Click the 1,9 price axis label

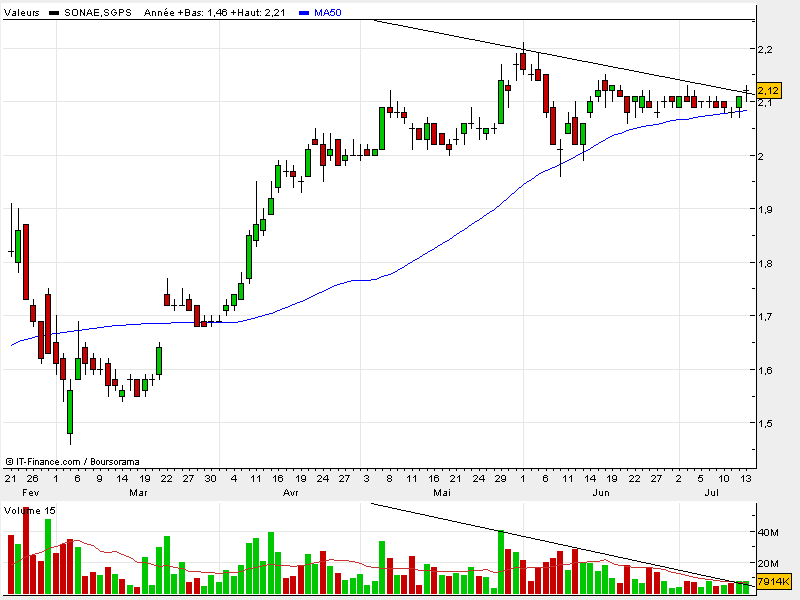765,210
